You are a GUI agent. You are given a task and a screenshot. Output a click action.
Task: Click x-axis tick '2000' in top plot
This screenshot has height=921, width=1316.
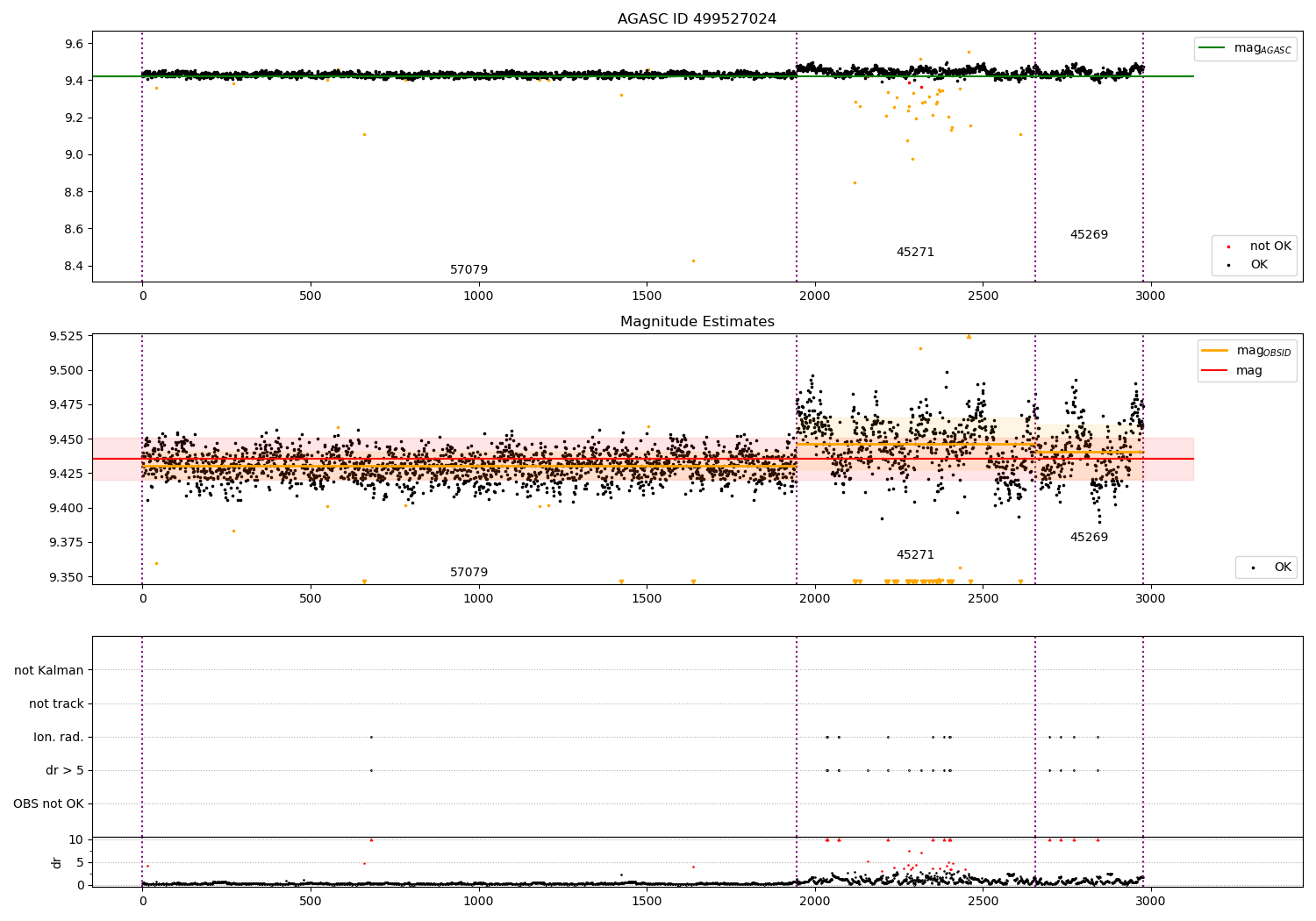pyautogui.click(x=814, y=296)
